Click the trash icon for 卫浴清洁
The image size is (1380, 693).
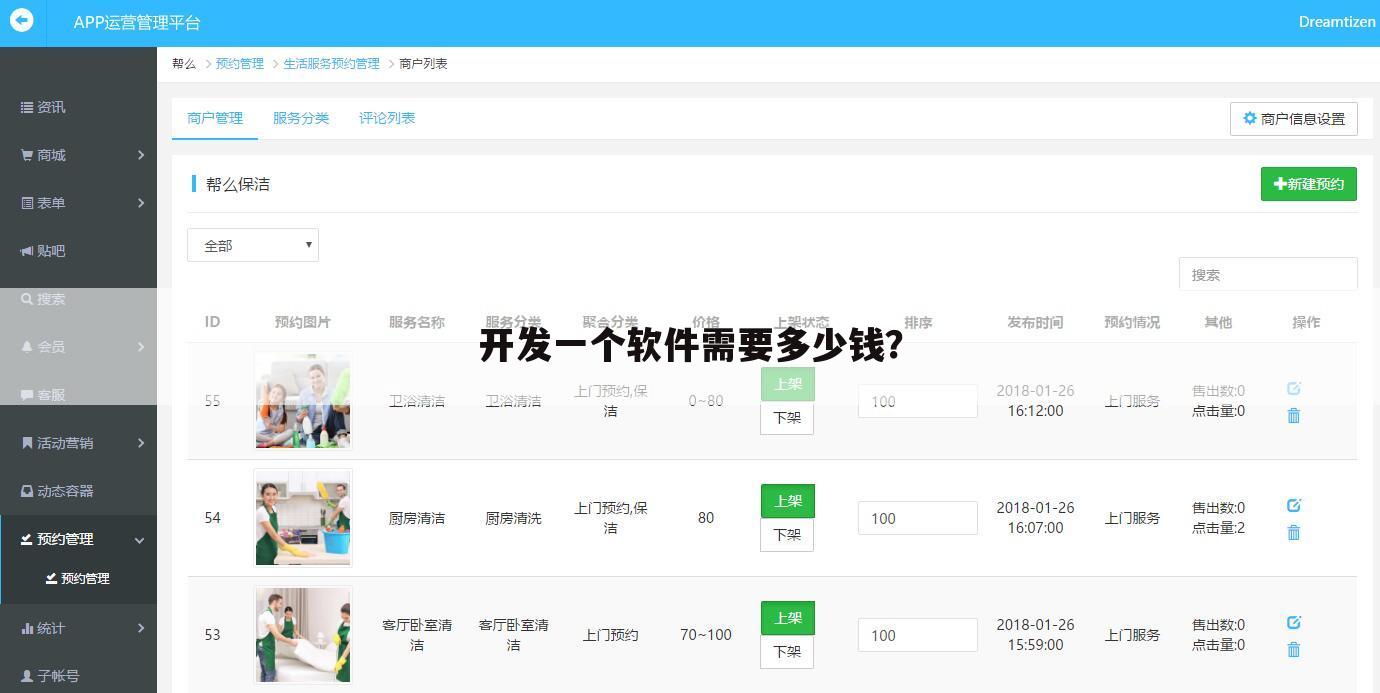click(x=1293, y=415)
